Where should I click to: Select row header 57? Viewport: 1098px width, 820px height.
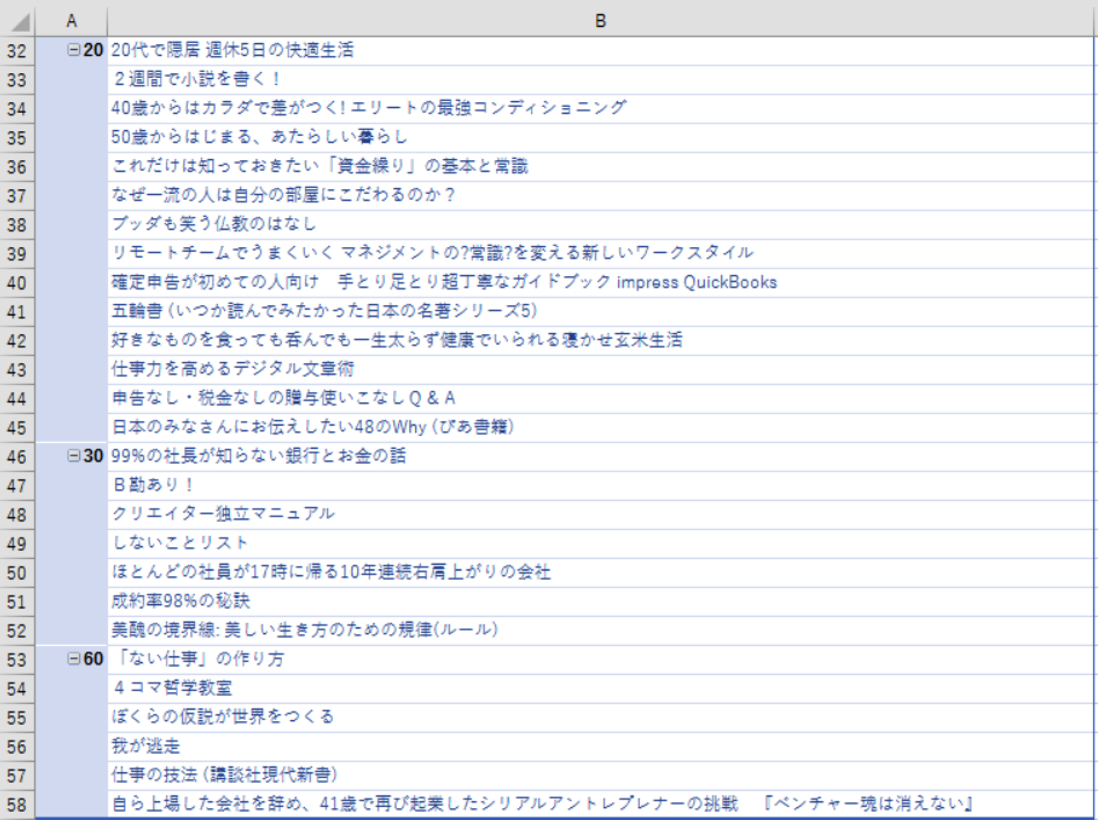18,776
